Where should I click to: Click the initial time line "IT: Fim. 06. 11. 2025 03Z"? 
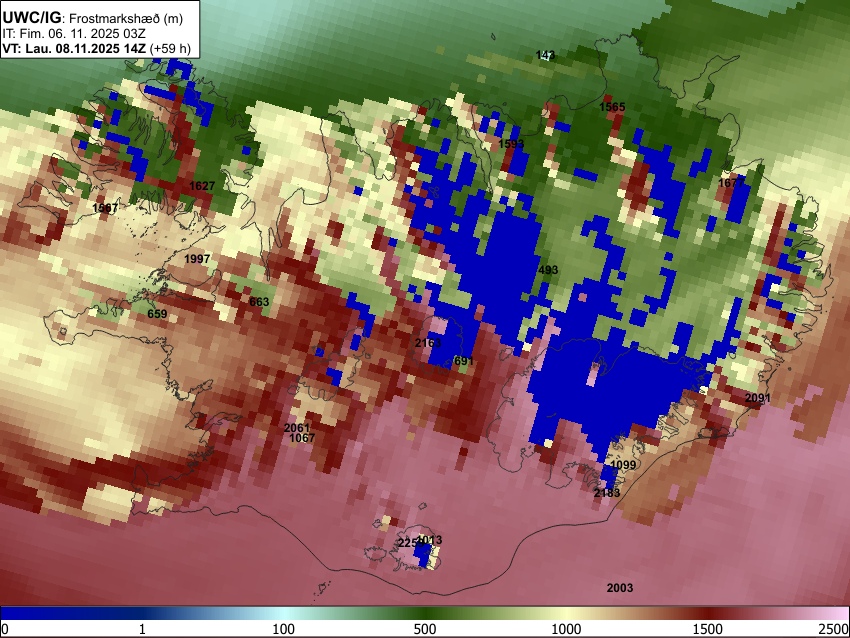click(74, 34)
